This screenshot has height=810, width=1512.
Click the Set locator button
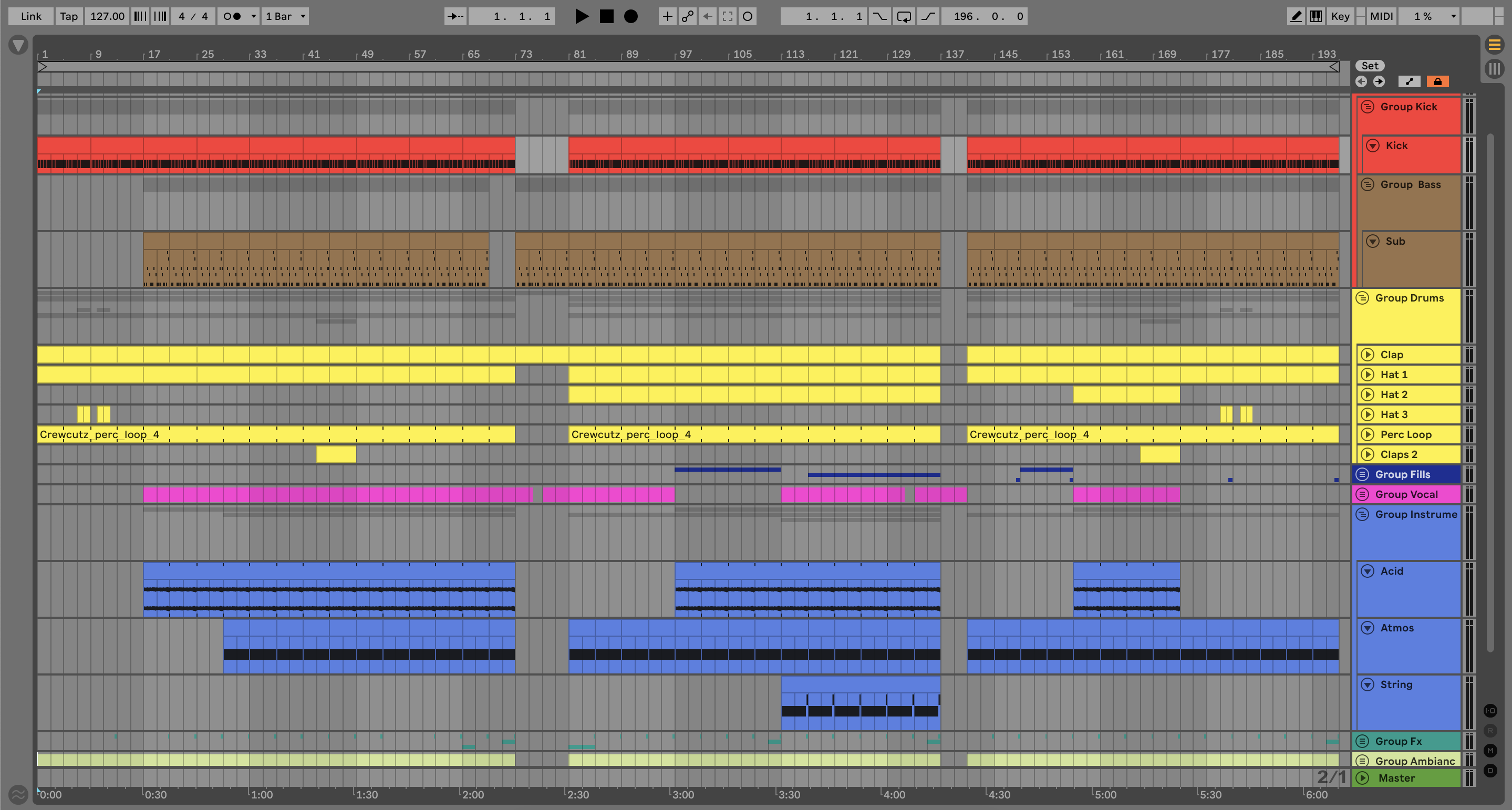coord(1370,66)
